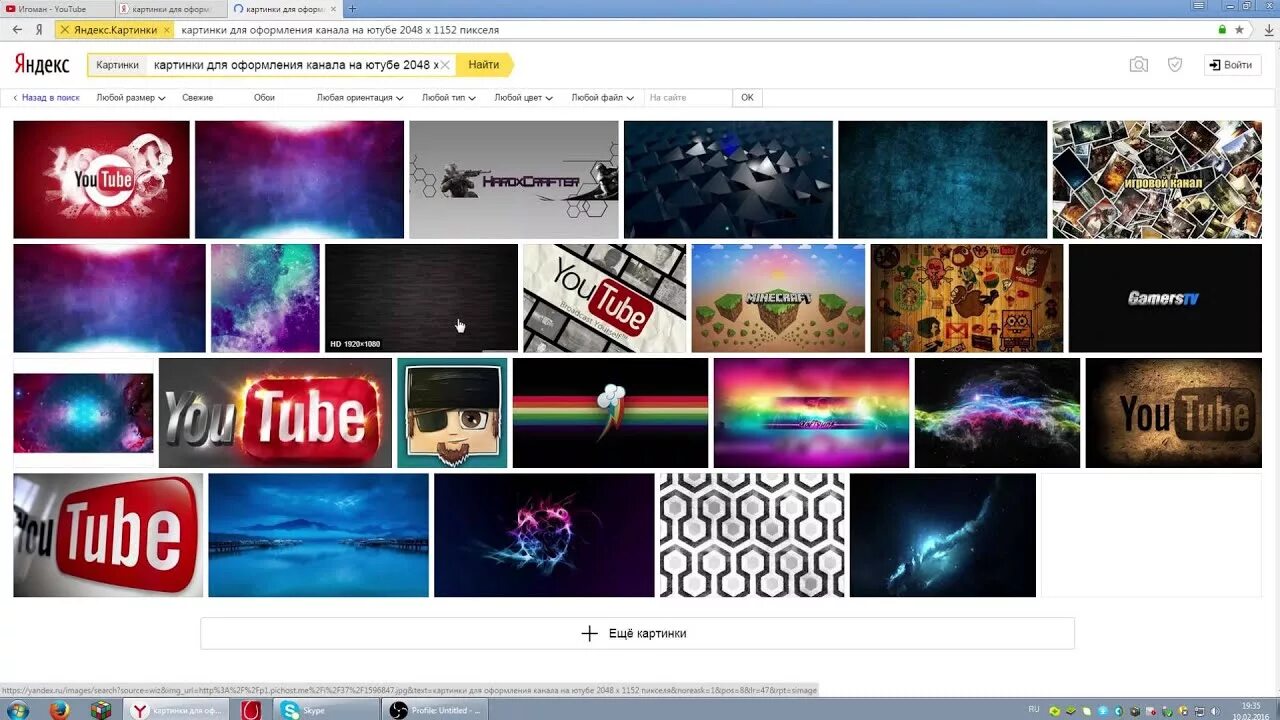The height and width of the screenshot is (720, 1280).
Task: Search by image using the camera icon
Action: point(1139,64)
